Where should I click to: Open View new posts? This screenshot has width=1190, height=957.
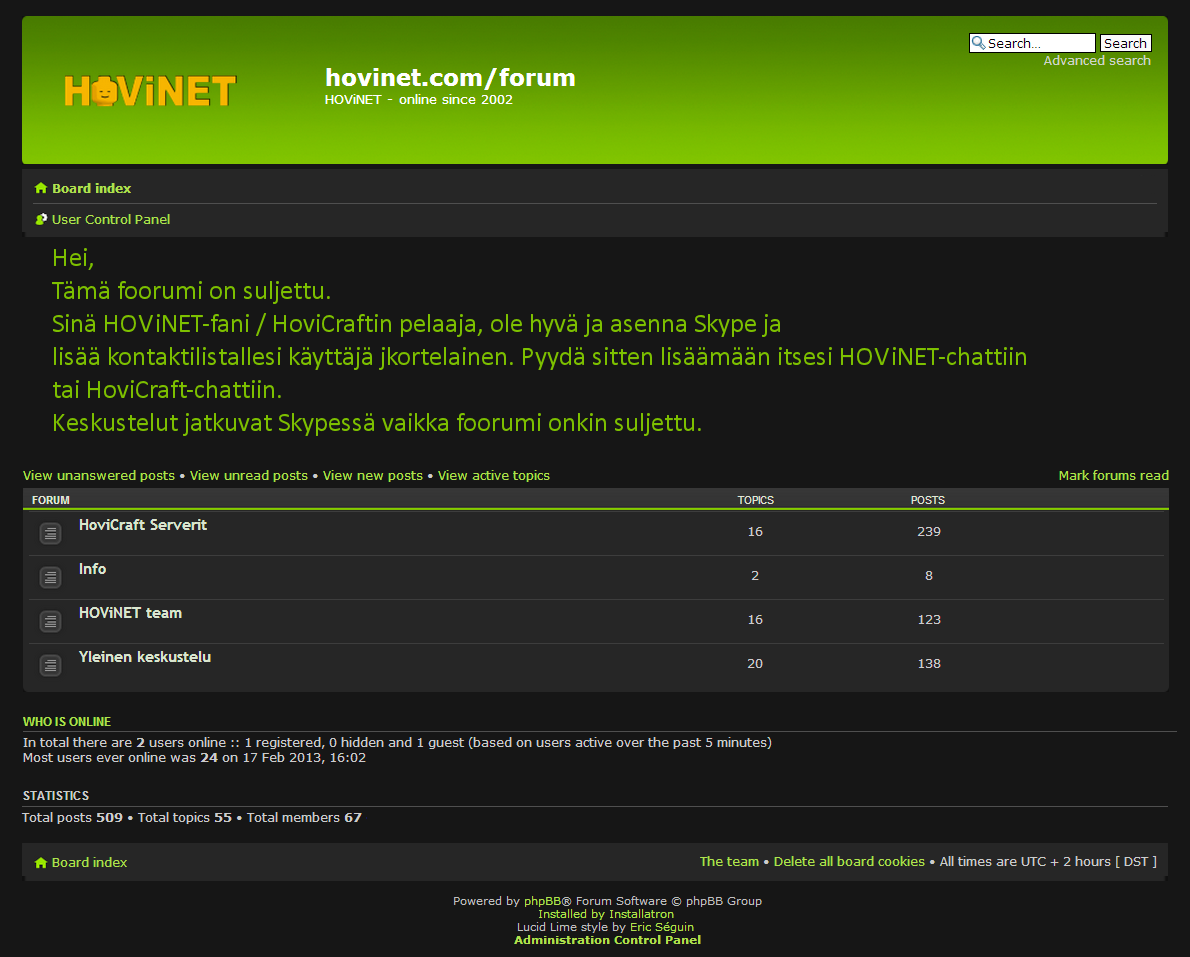click(x=373, y=476)
